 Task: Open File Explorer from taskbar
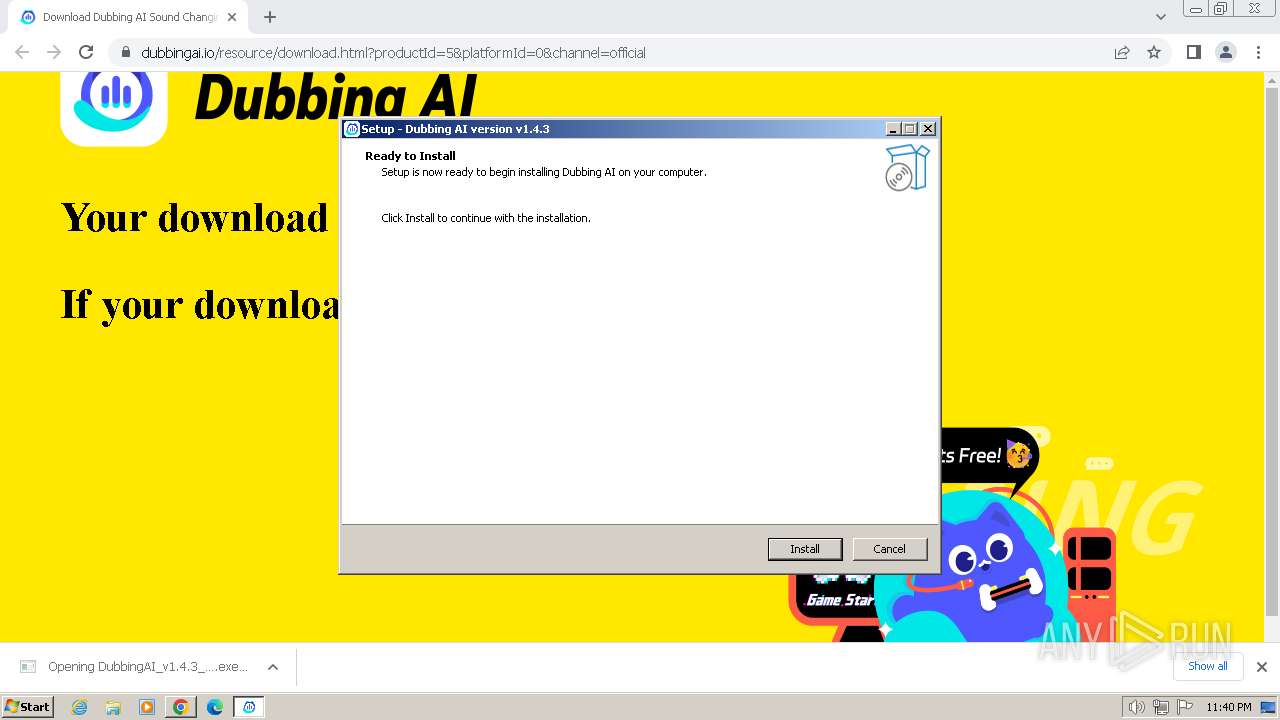pos(113,707)
